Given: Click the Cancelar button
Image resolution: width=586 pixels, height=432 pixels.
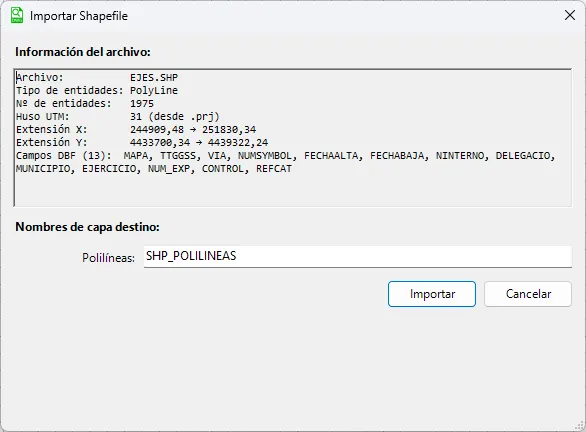Looking at the screenshot, I should pyautogui.click(x=528, y=294).
